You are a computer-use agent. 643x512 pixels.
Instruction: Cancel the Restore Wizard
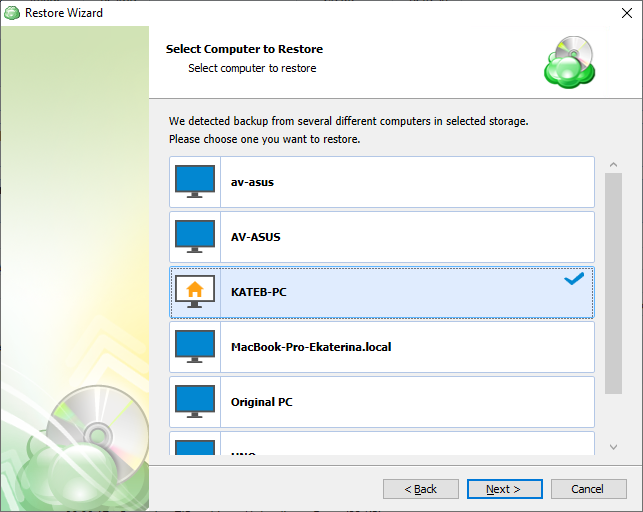click(587, 489)
